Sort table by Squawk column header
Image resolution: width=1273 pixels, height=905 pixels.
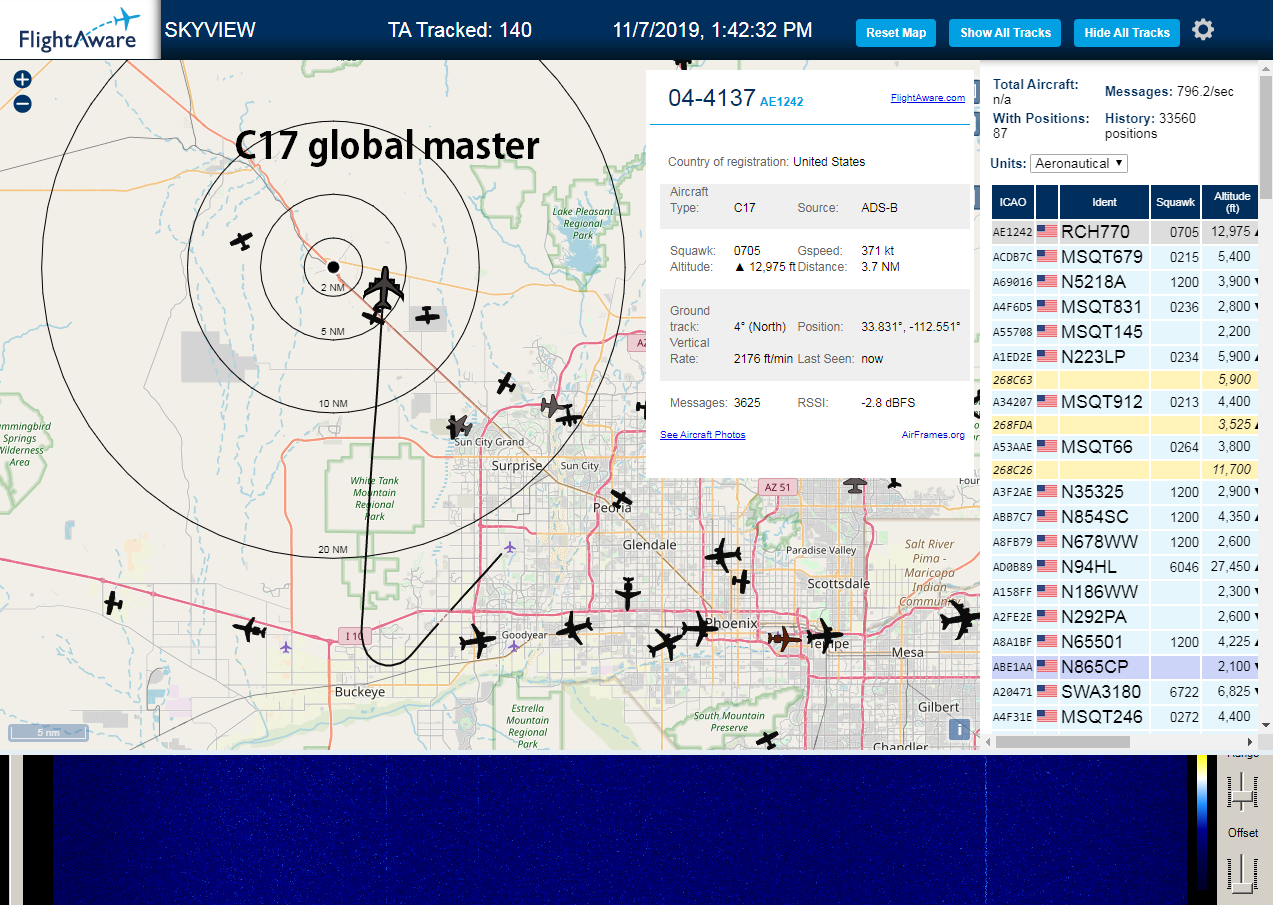click(x=1175, y=202)
